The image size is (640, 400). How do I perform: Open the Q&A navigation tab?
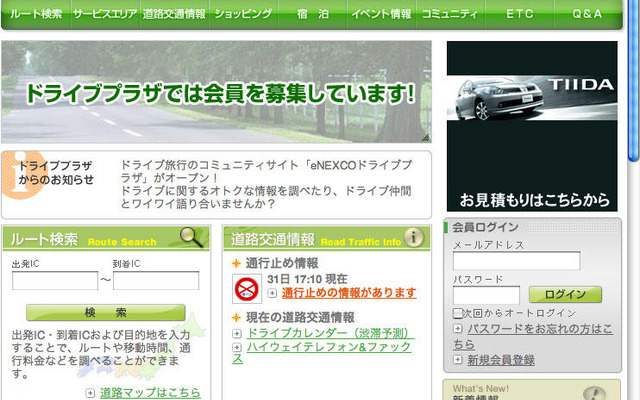[588, 14]
